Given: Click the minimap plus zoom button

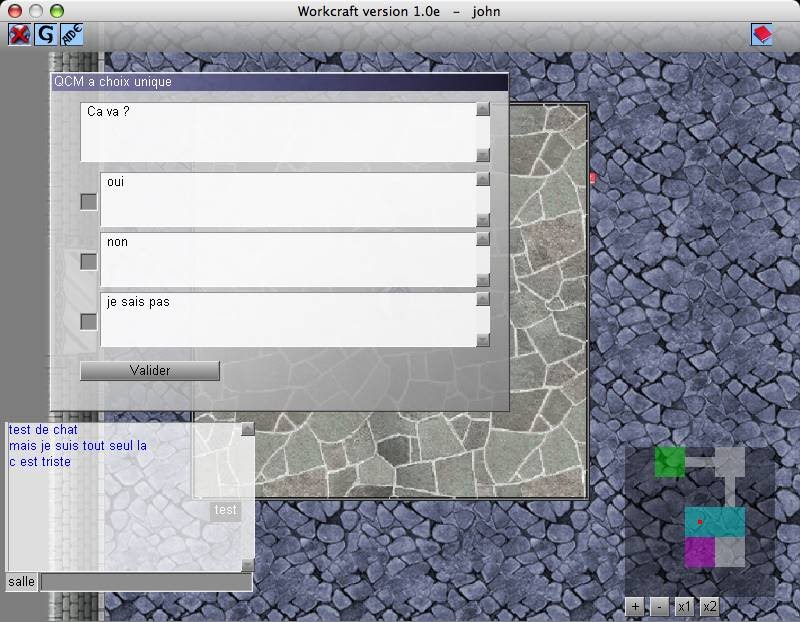Looking at the screenshot, I should (x=635, y=607).
